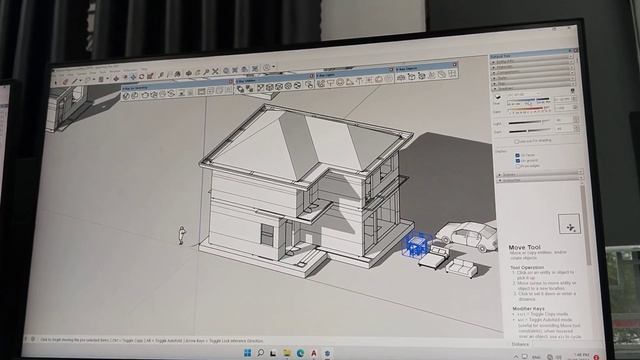
Task: Select the arrow Select tool in SketchUp toolbar
Action: [55, 82]
